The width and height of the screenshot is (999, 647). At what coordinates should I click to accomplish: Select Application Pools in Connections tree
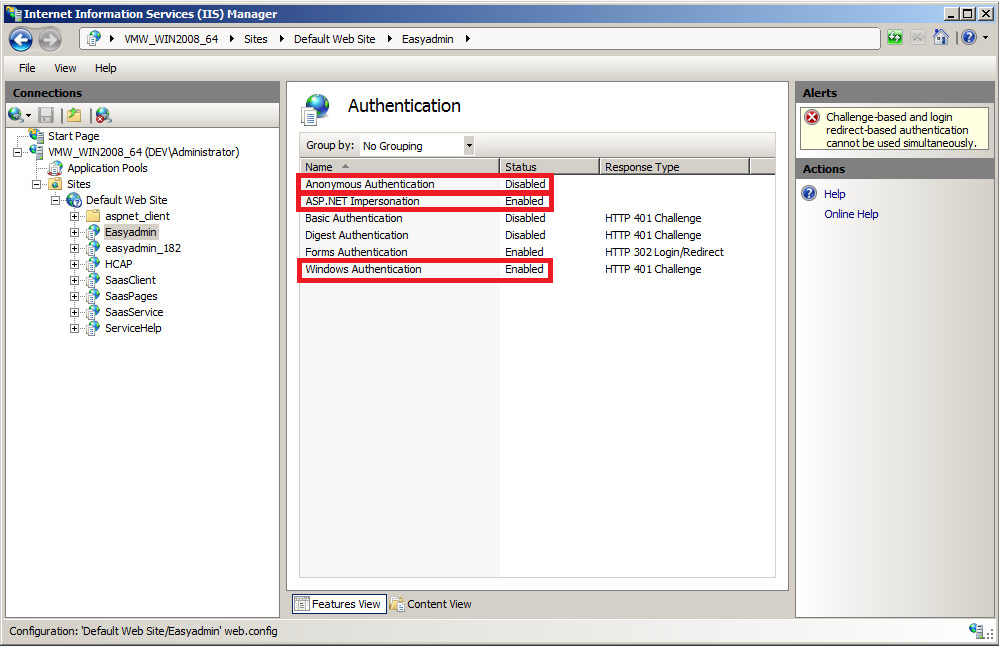coord(107,168)
